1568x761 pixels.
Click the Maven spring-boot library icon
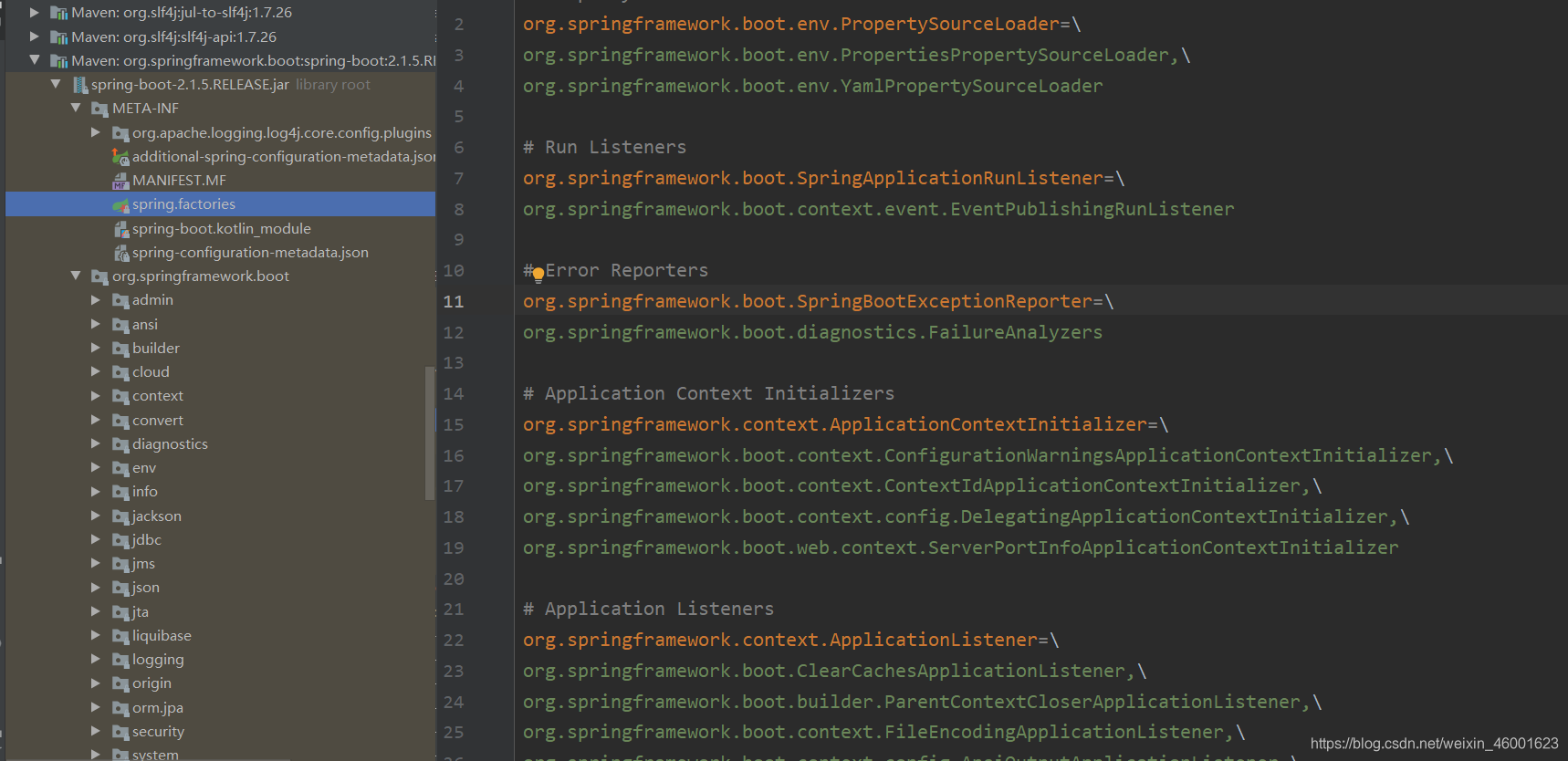pyautogui.click(x=59, y=61)
